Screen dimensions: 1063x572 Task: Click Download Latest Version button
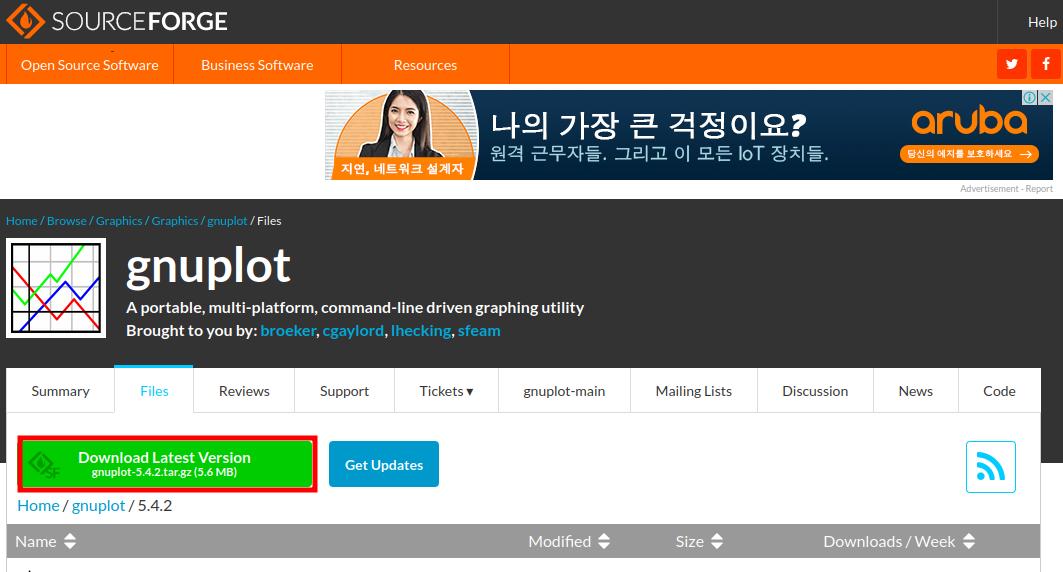[x=167, y=464]
